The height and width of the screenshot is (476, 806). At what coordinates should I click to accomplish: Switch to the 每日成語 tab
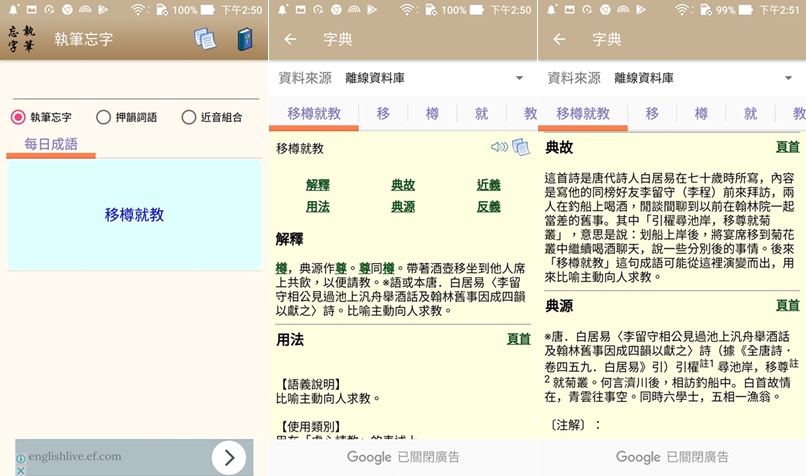51,144
